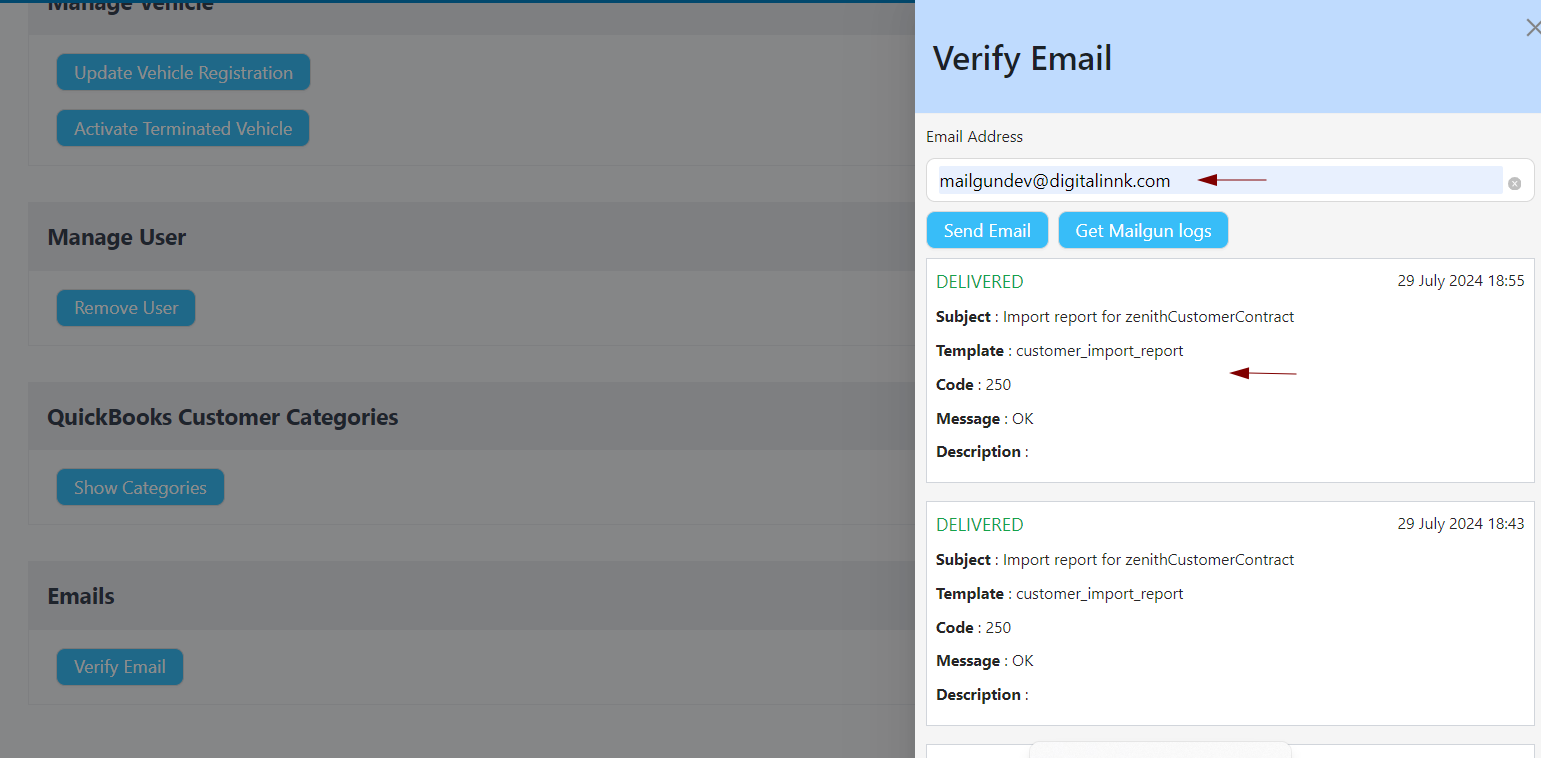Focus the Email Address input field
The width and height of the screenshot is (1541, 758).
pos(1220,181)
